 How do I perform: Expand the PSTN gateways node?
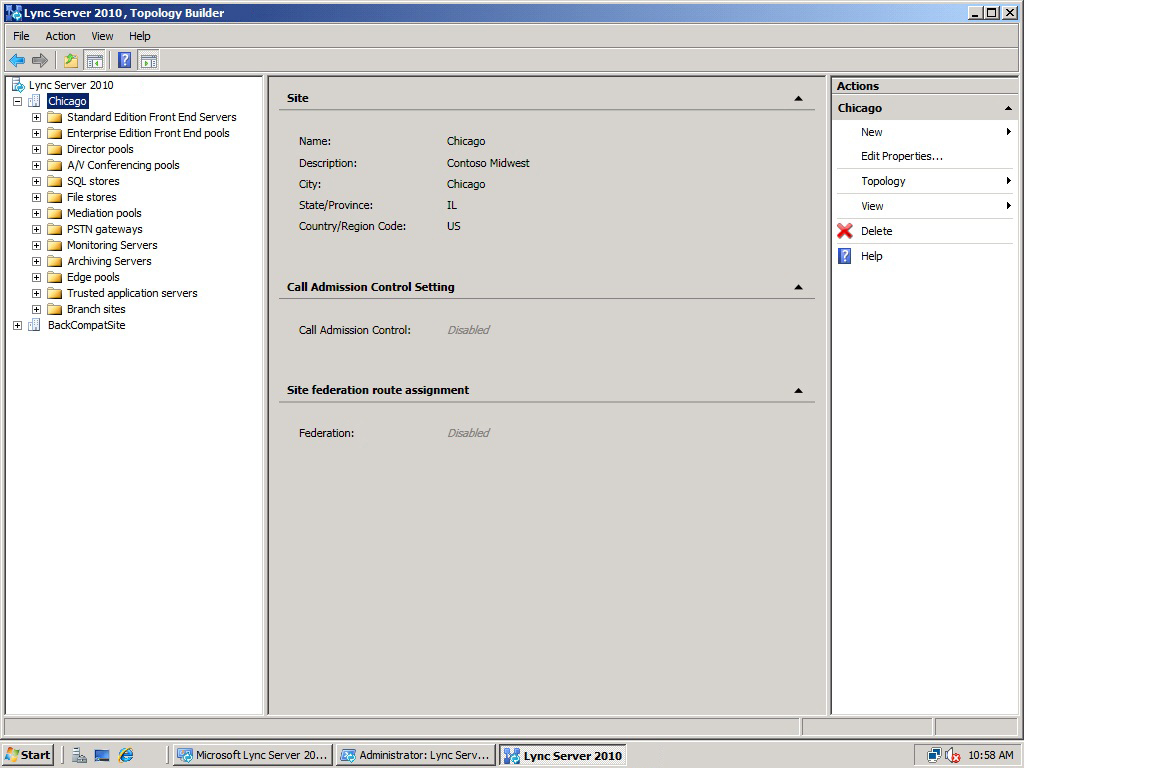coord(36,229)
